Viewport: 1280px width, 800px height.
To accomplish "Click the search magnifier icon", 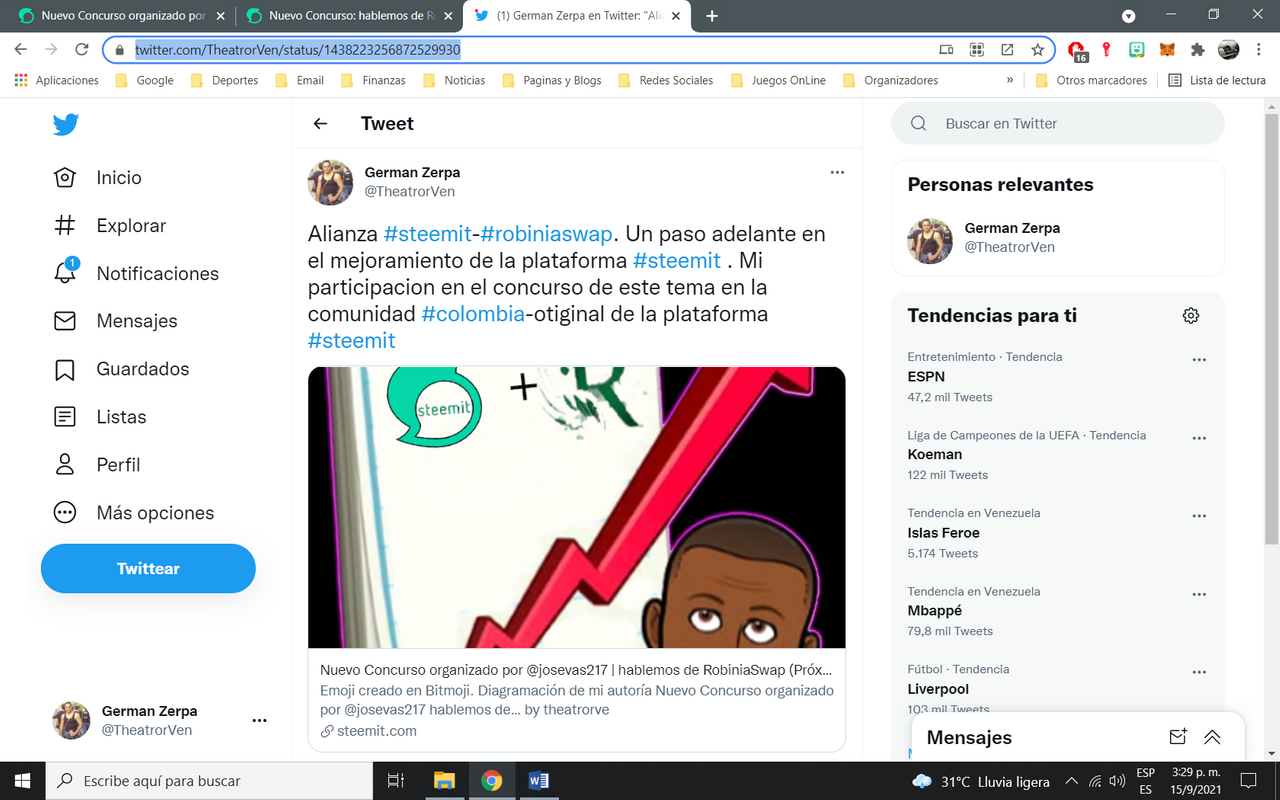I will click(x=918, y=124).
